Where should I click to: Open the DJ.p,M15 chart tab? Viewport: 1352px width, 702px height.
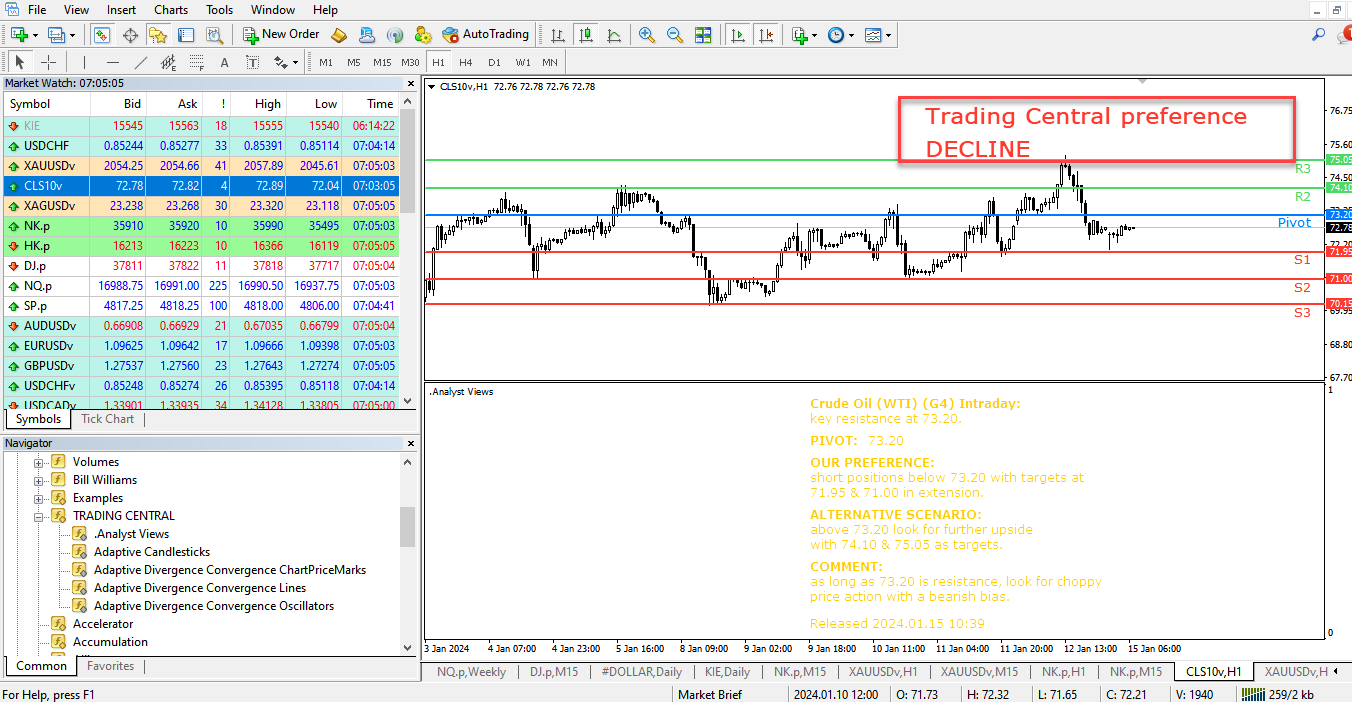[554, 672]
